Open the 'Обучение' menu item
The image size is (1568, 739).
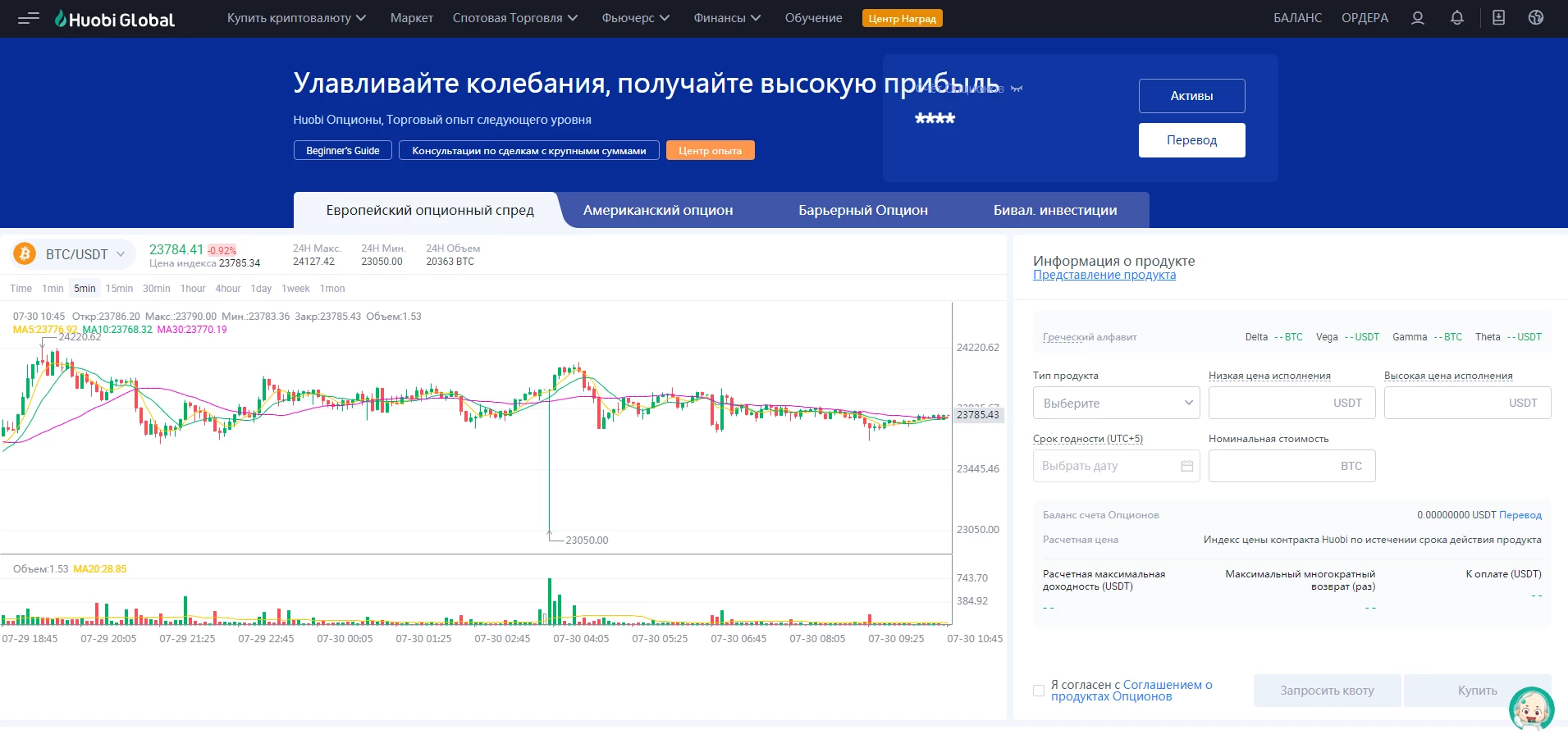click(x=813, y=18)
